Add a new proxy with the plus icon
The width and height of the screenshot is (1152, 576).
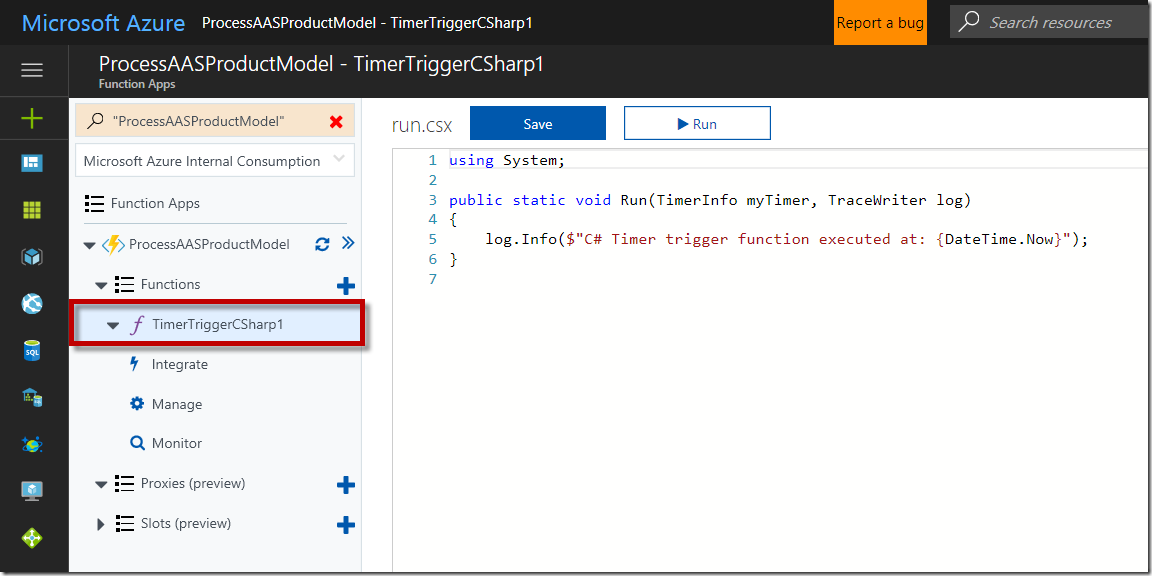(346, 485)
